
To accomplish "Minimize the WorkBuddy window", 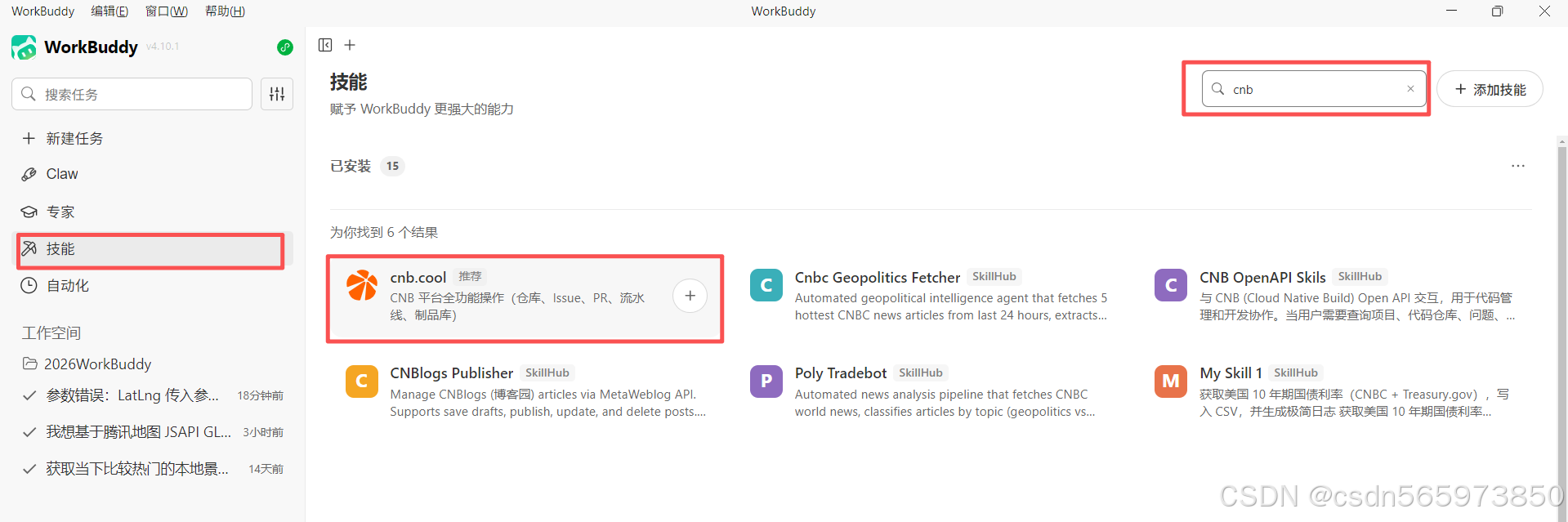I will [1451, 11].
